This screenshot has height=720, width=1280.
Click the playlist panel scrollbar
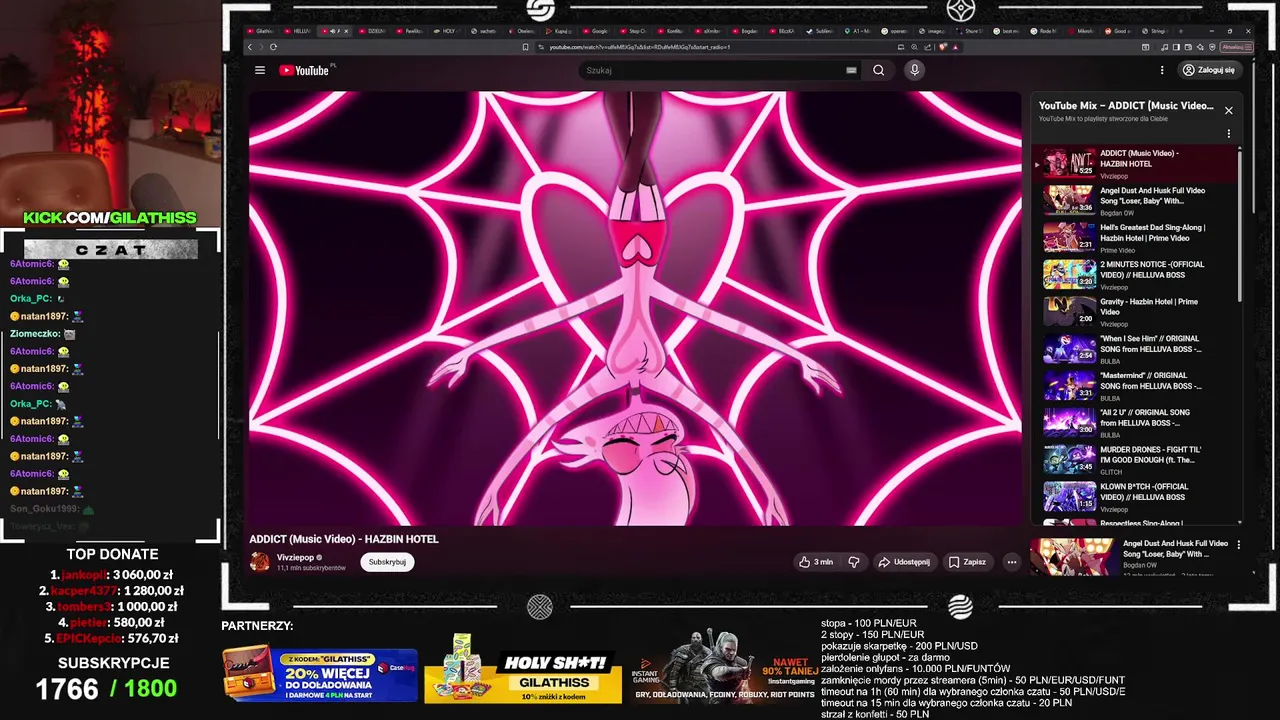point(1240,225)
